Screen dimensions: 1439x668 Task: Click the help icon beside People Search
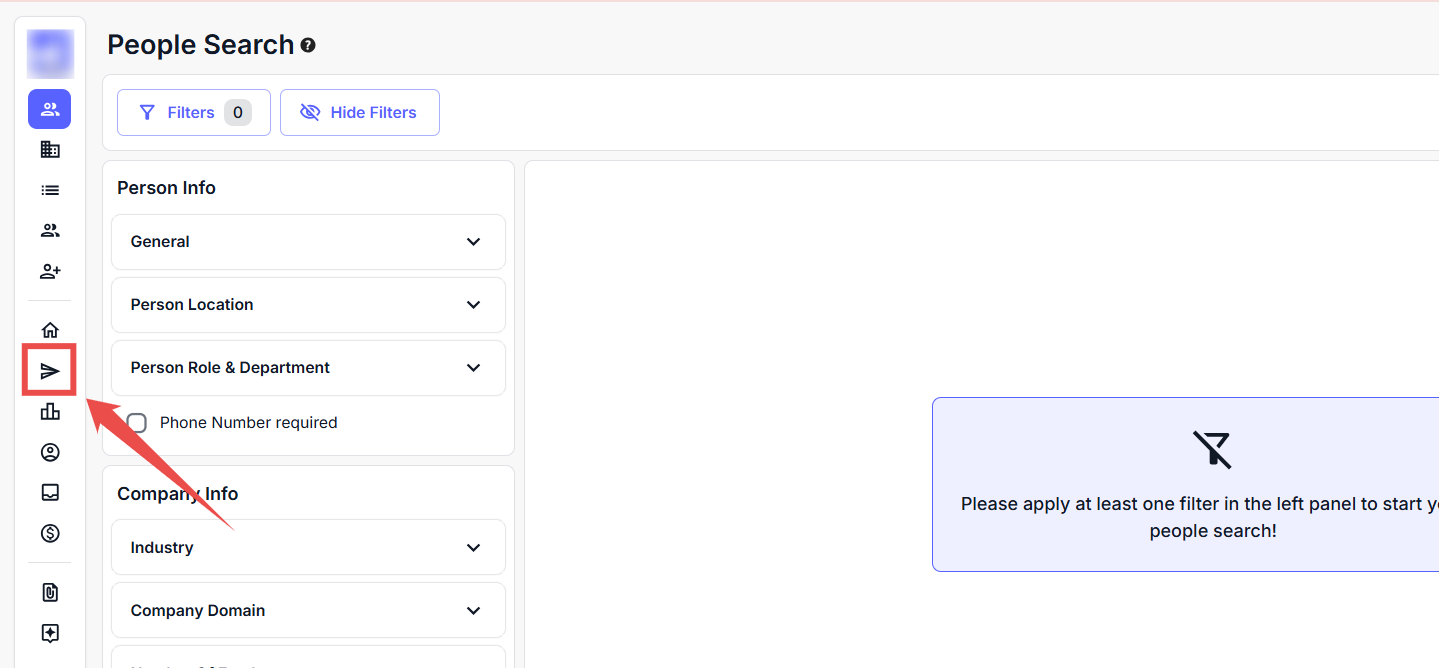(x=308, y=45)
